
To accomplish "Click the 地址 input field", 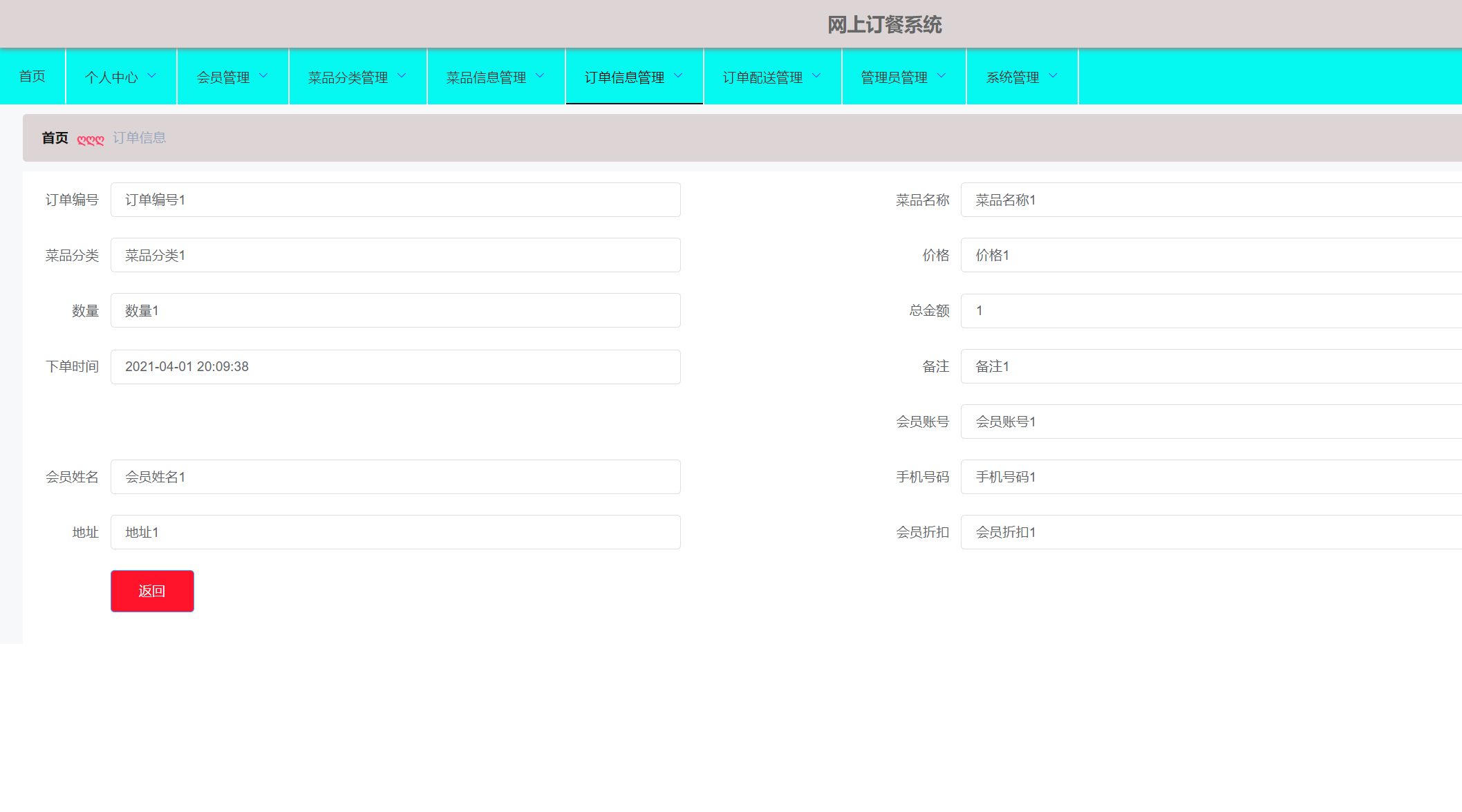I will click(395, 532).
